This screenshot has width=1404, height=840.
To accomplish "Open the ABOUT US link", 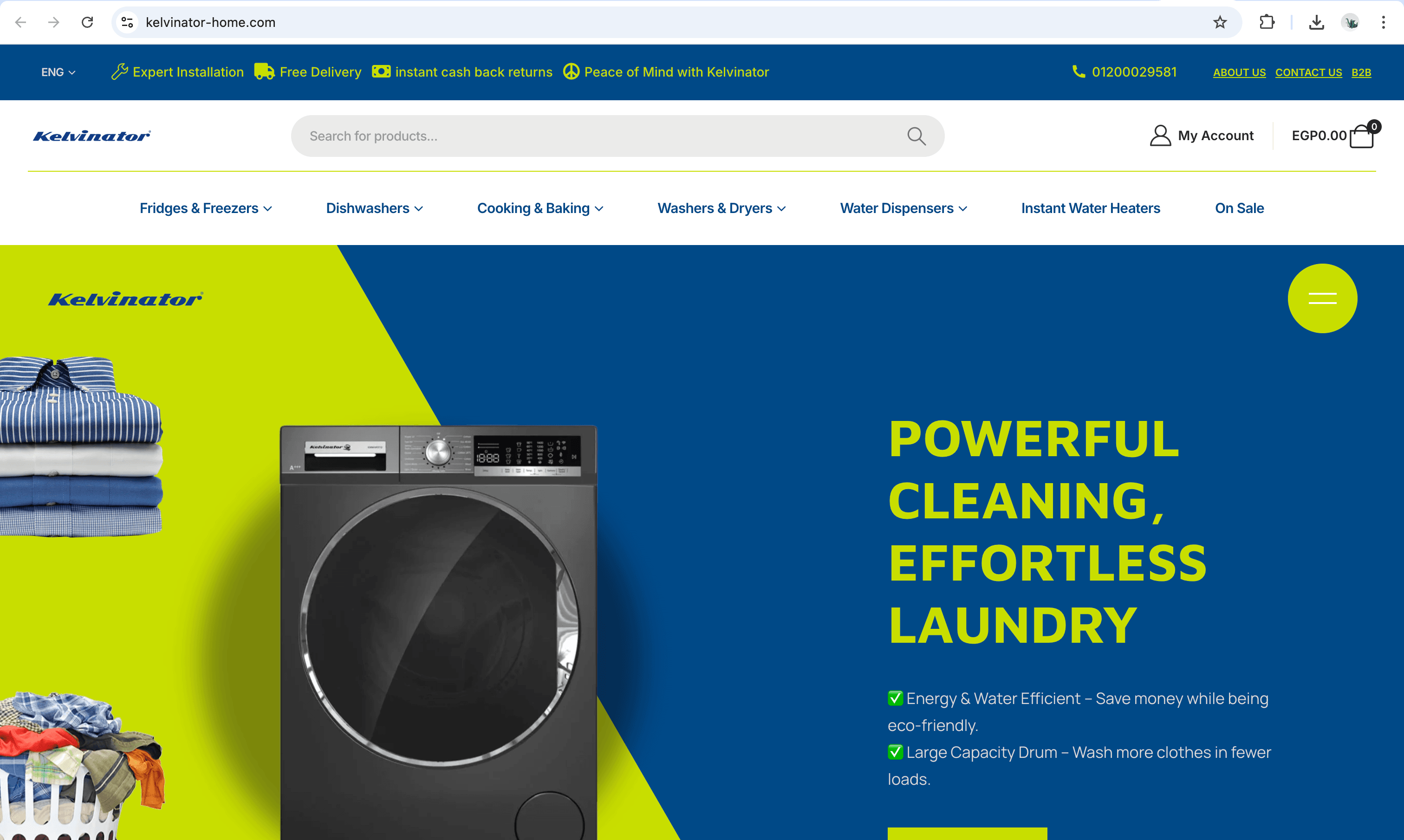I will tap(1239, 72).
